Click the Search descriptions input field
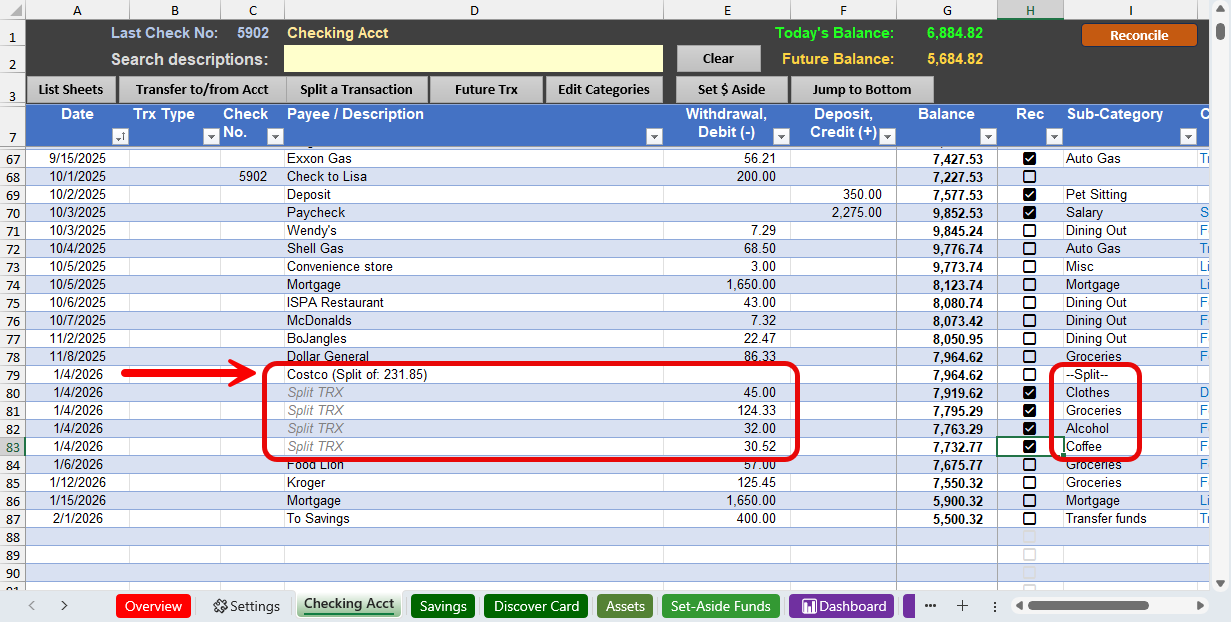Screen dimensions: 1231x622 pyautogui.click(x=473, y=59)
